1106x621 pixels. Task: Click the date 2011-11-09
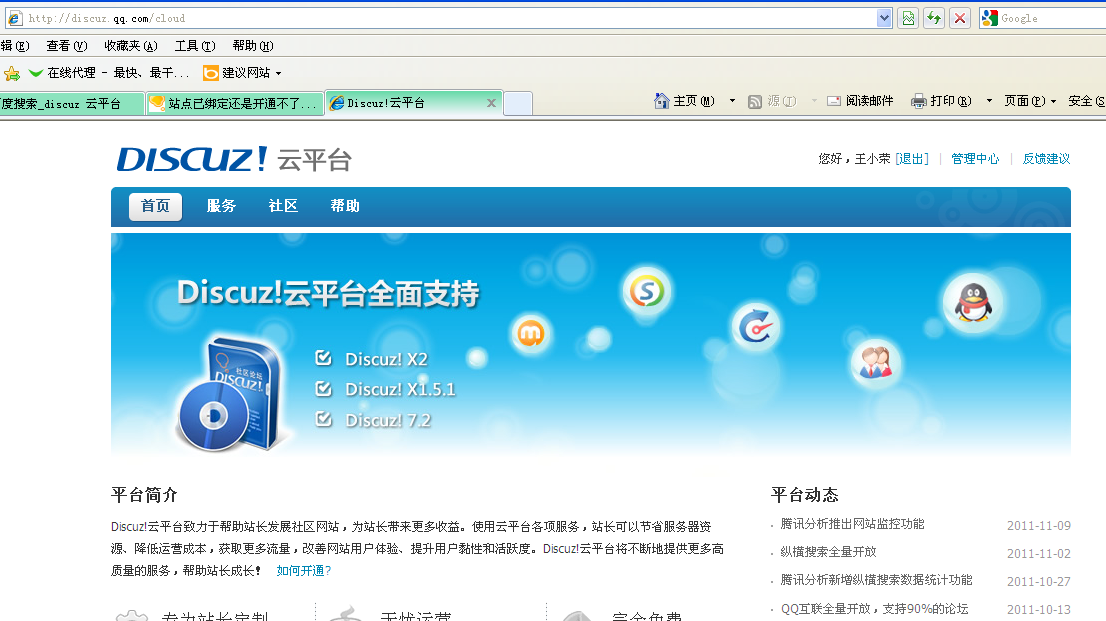coord(1038,526)
